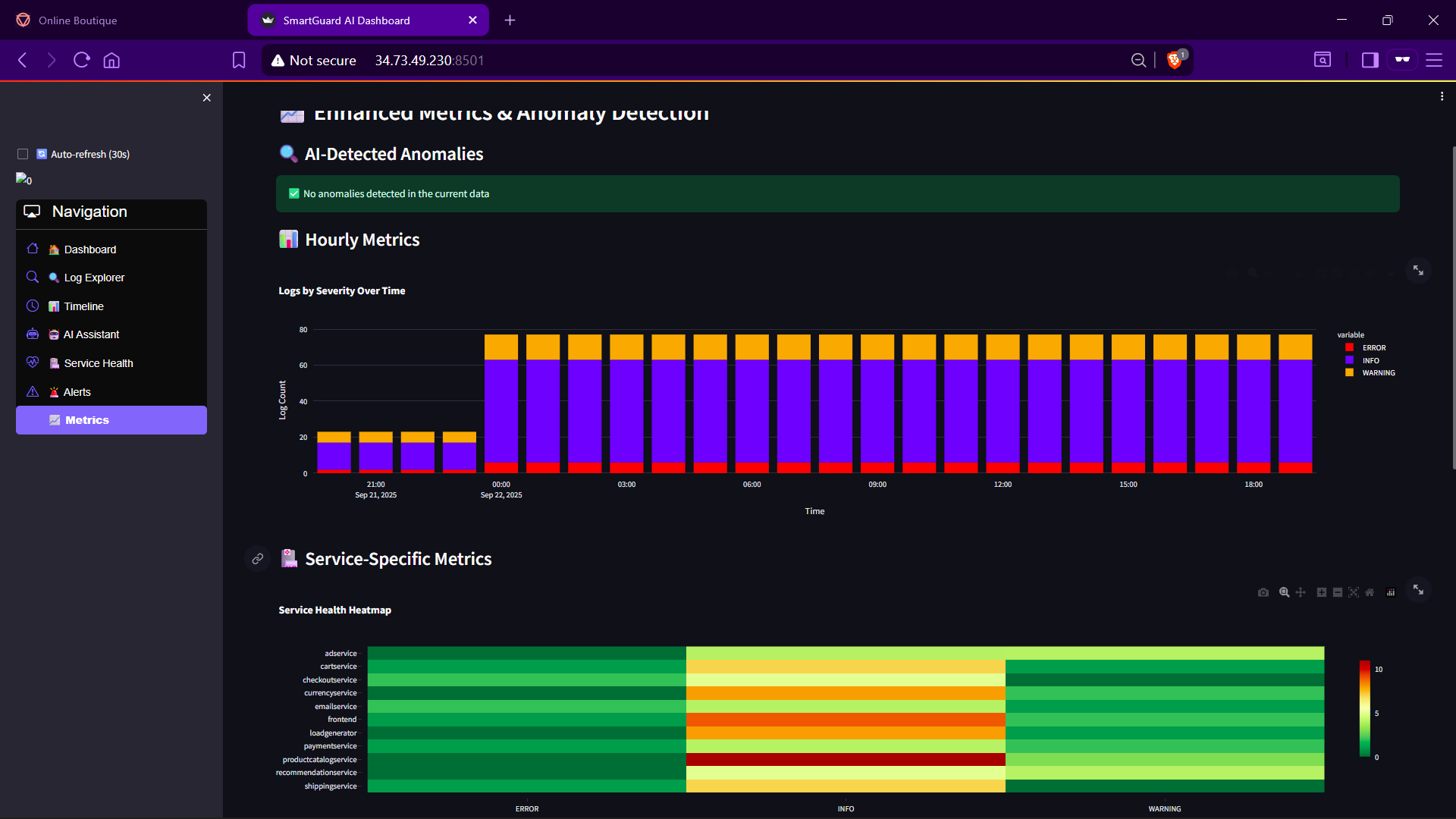Copy link to Service-Specific Metrics heading

258,559
